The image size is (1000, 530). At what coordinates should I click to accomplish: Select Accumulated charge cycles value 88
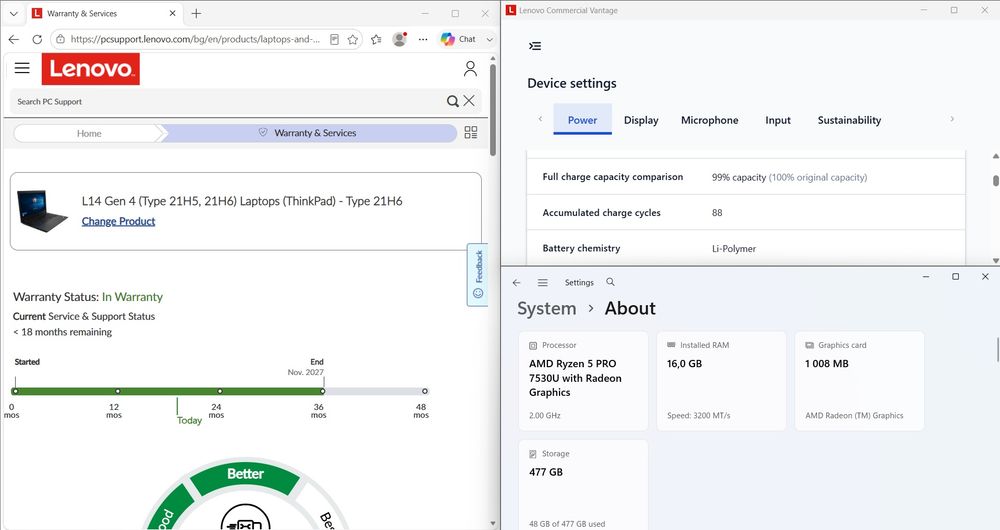717,213
